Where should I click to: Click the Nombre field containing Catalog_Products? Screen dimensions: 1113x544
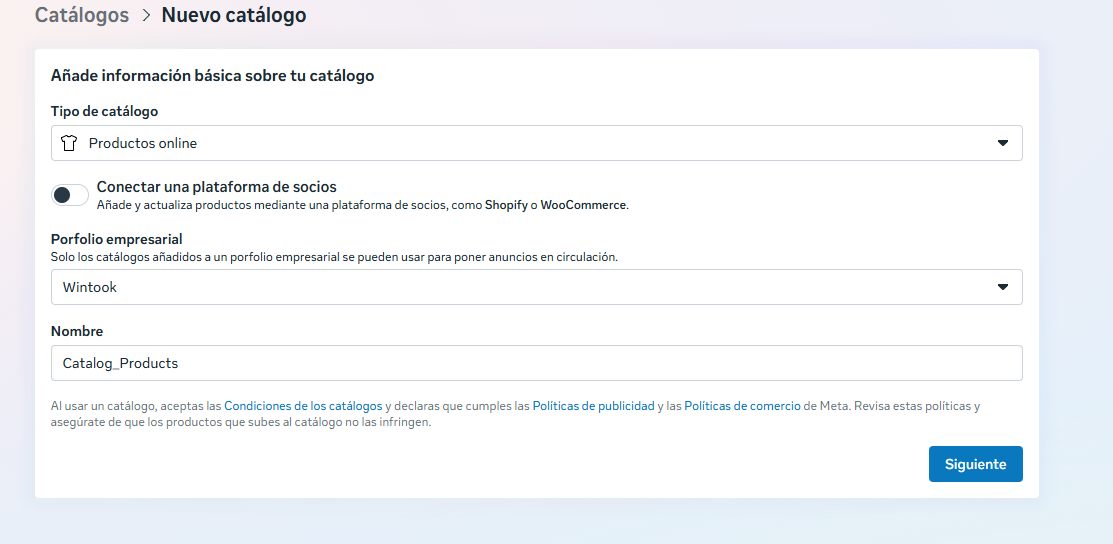pos(536,363)
